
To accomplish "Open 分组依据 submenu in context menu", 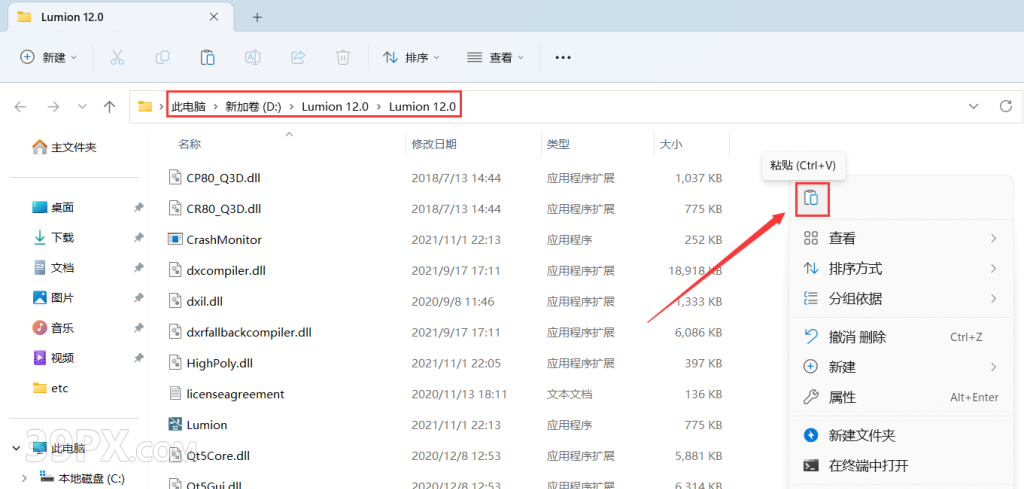I will [901, 298].
